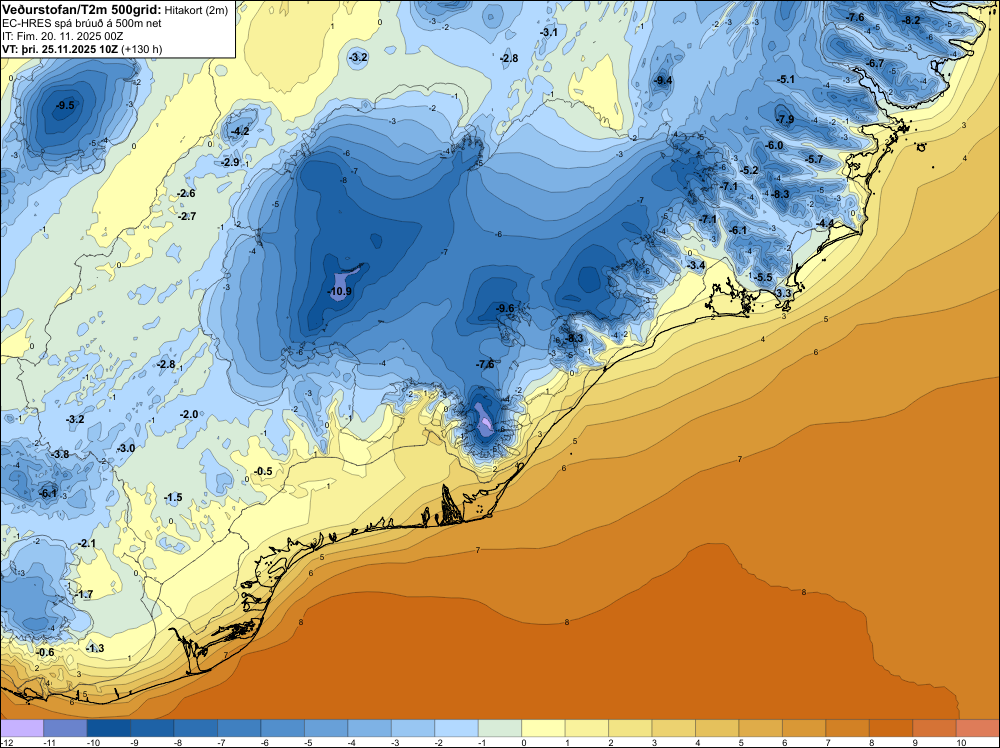
Task: Click the -2.6 temperature label
Action: pyautogui.click(x=186, y=193)
